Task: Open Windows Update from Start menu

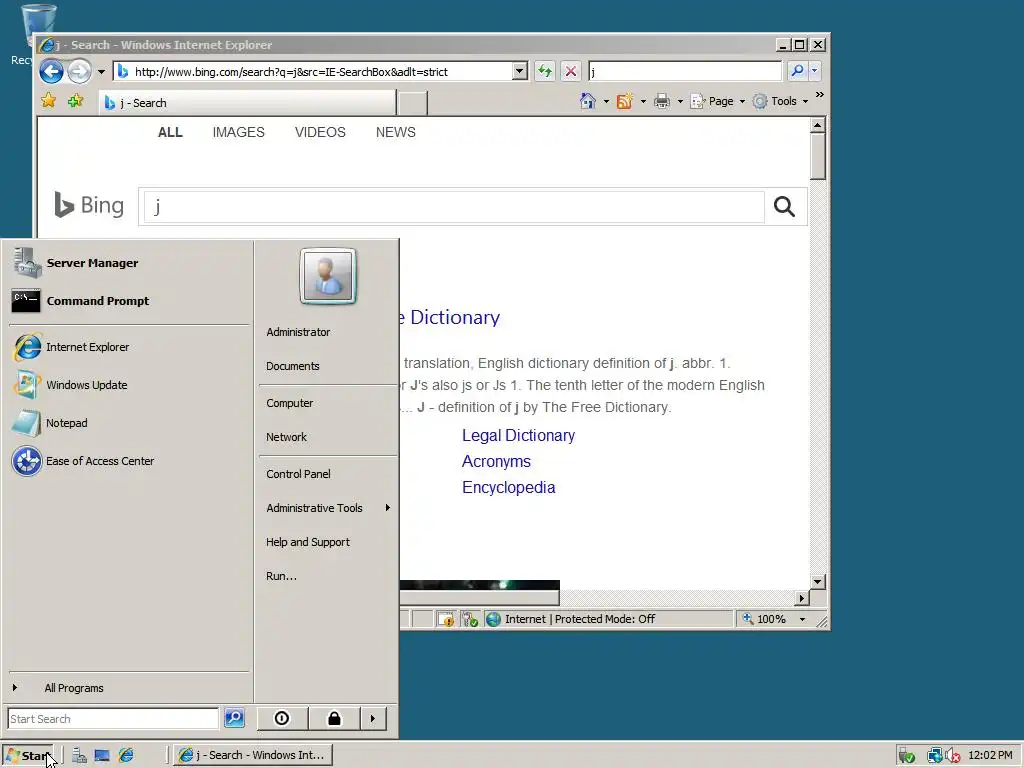Action: pyautogui.click(x=129, y=385)
